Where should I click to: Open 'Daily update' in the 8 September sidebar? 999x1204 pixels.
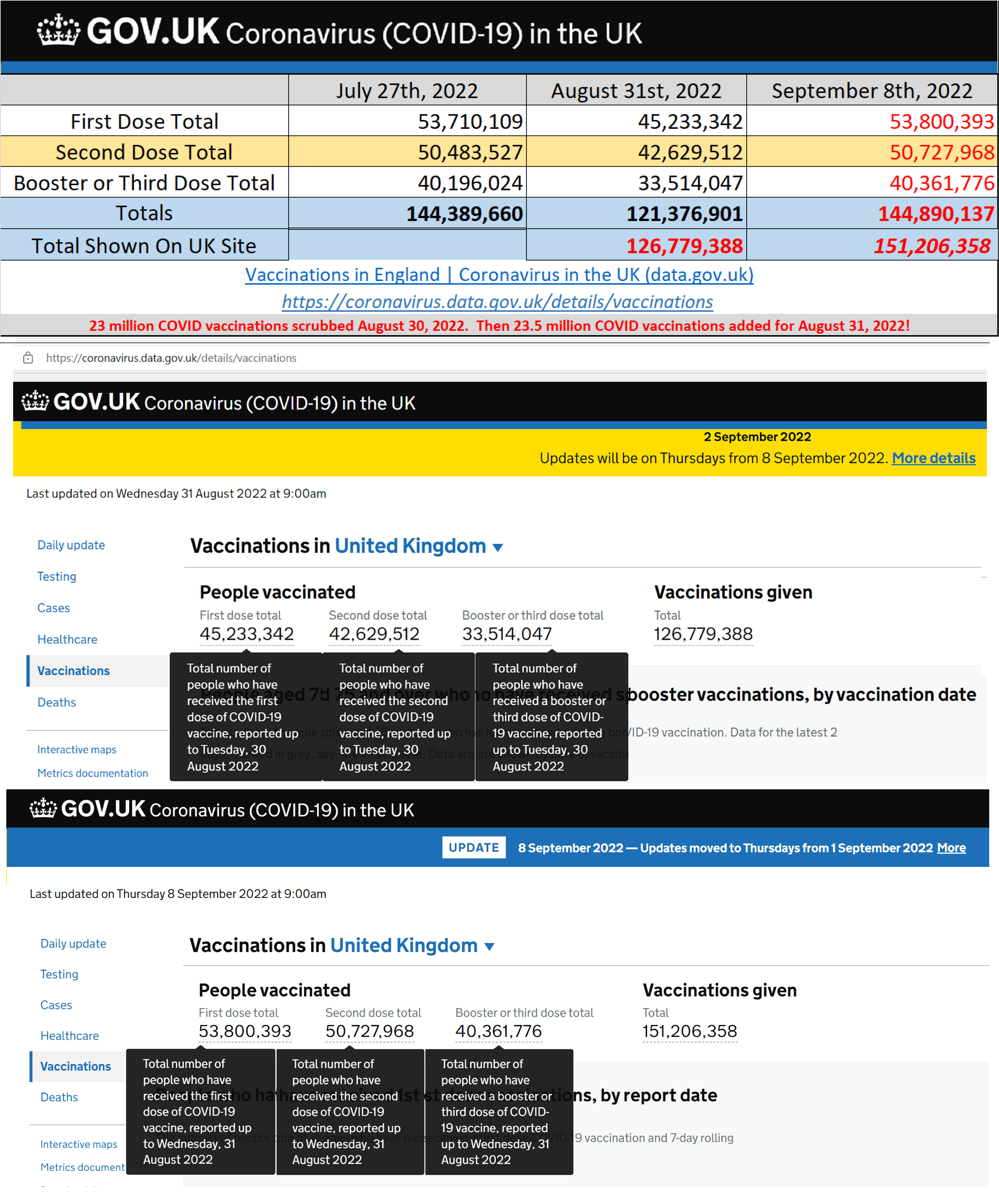(x=73, y=944)
